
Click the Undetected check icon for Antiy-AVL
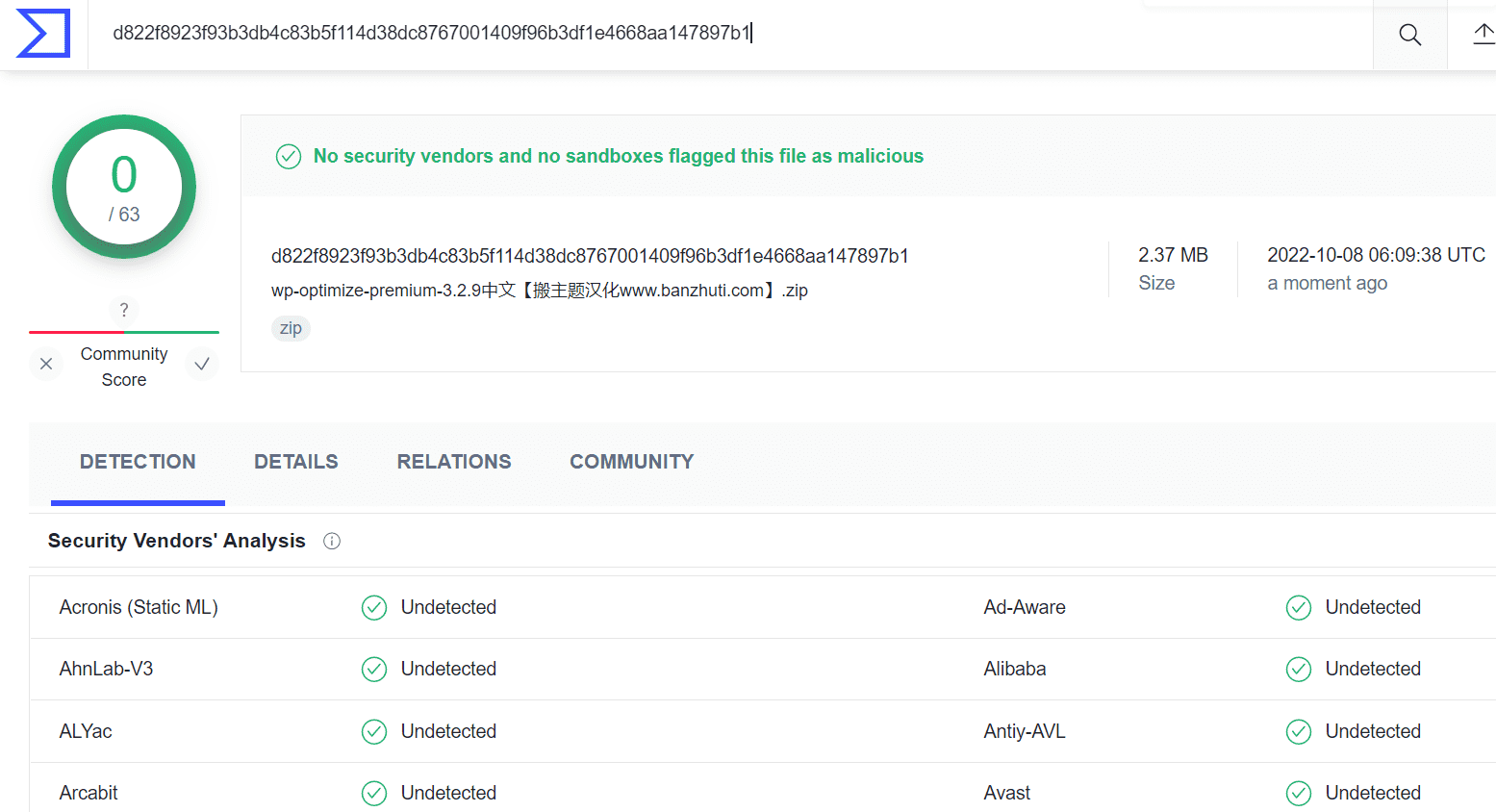point(1299,731)
